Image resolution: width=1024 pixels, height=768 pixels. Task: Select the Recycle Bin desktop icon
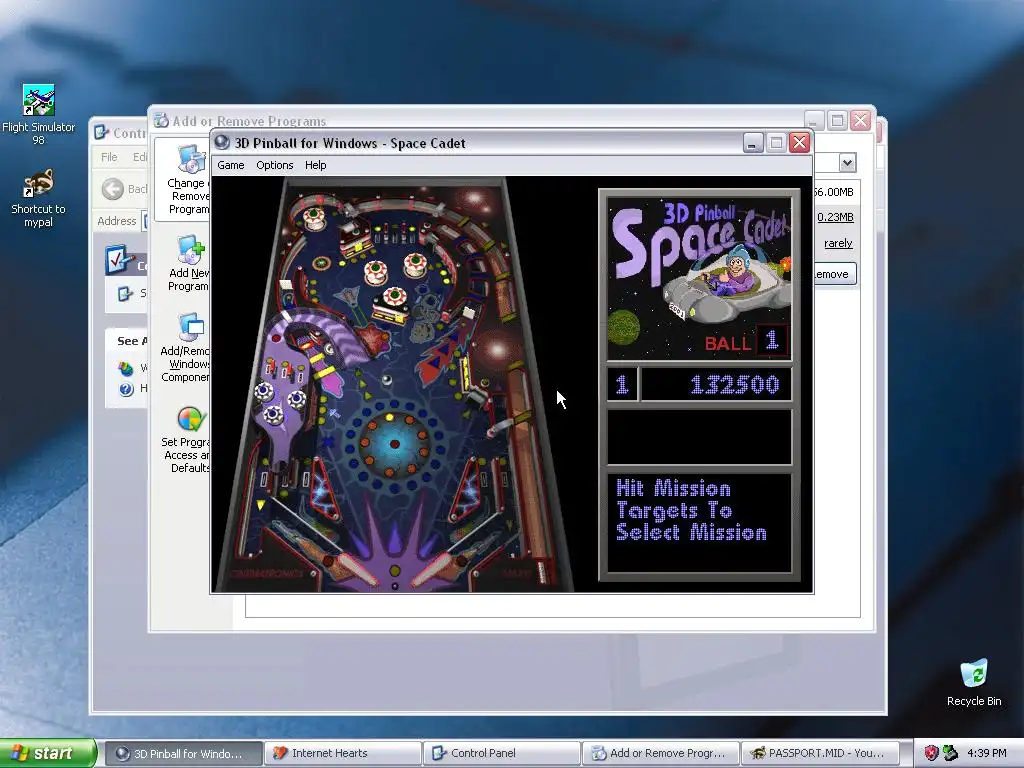click(974, 682)
